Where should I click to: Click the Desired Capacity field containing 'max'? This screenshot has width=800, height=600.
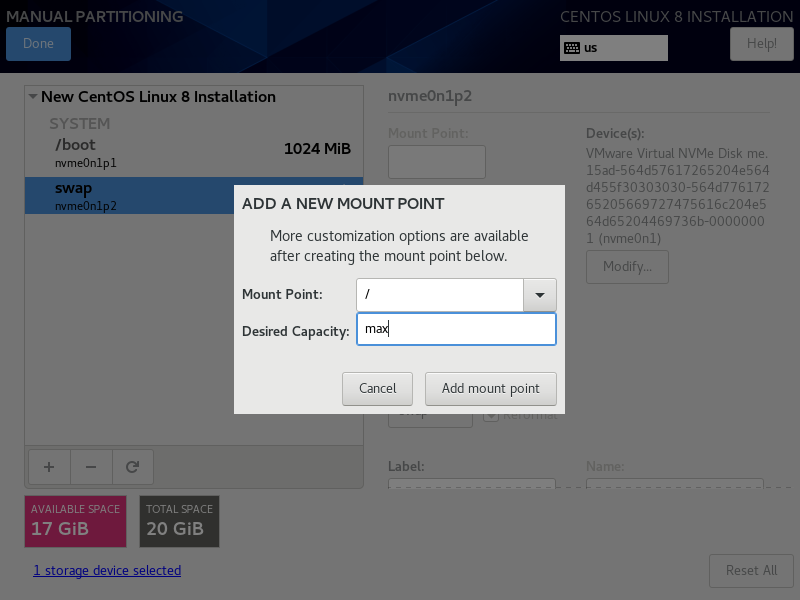(456, 329)
